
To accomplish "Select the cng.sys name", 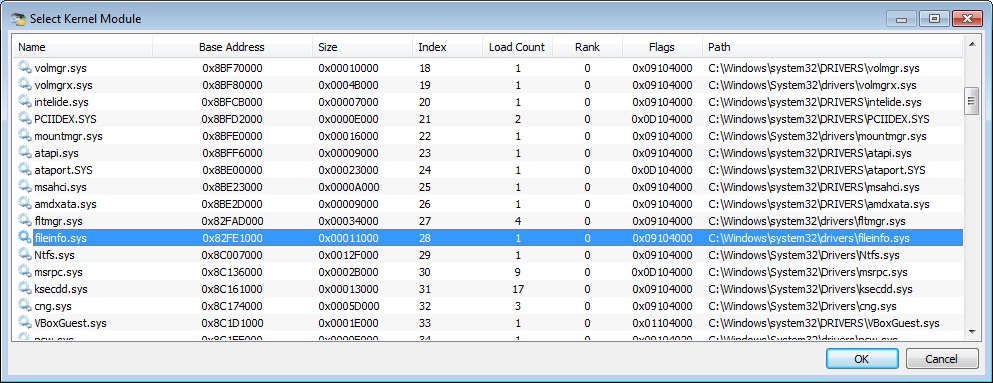I will click(x=53, y=306).
